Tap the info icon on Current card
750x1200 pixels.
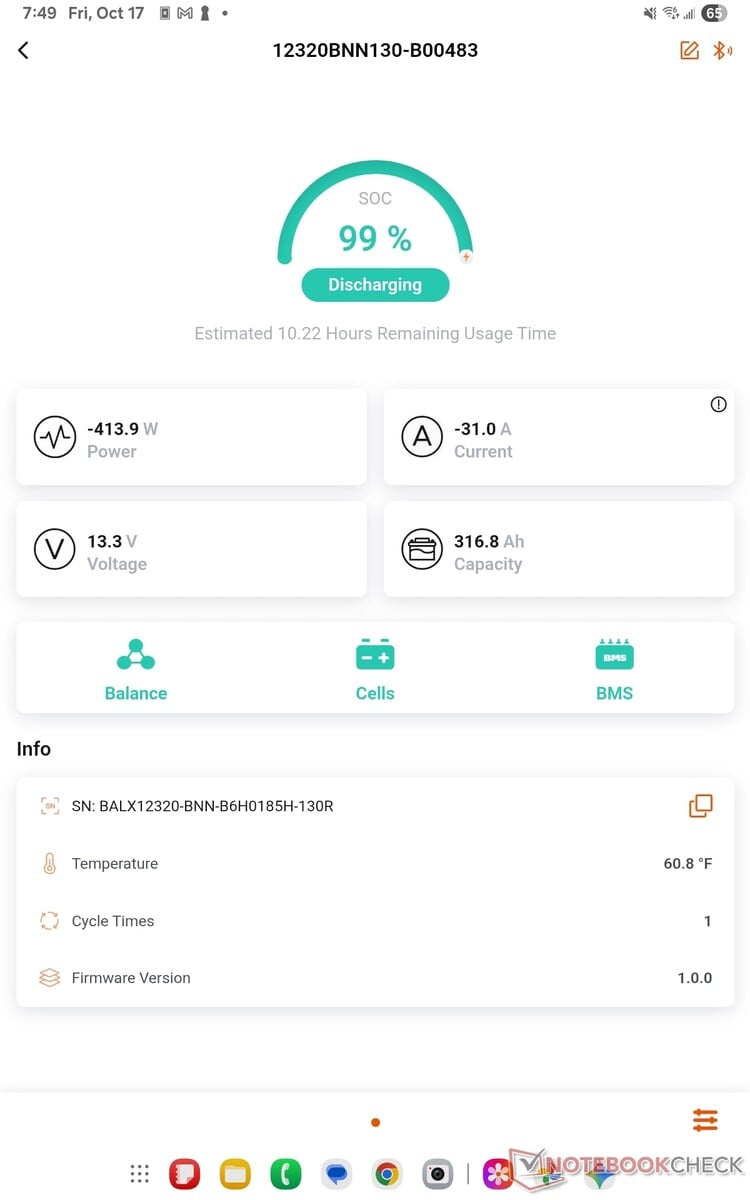point(718,405)
